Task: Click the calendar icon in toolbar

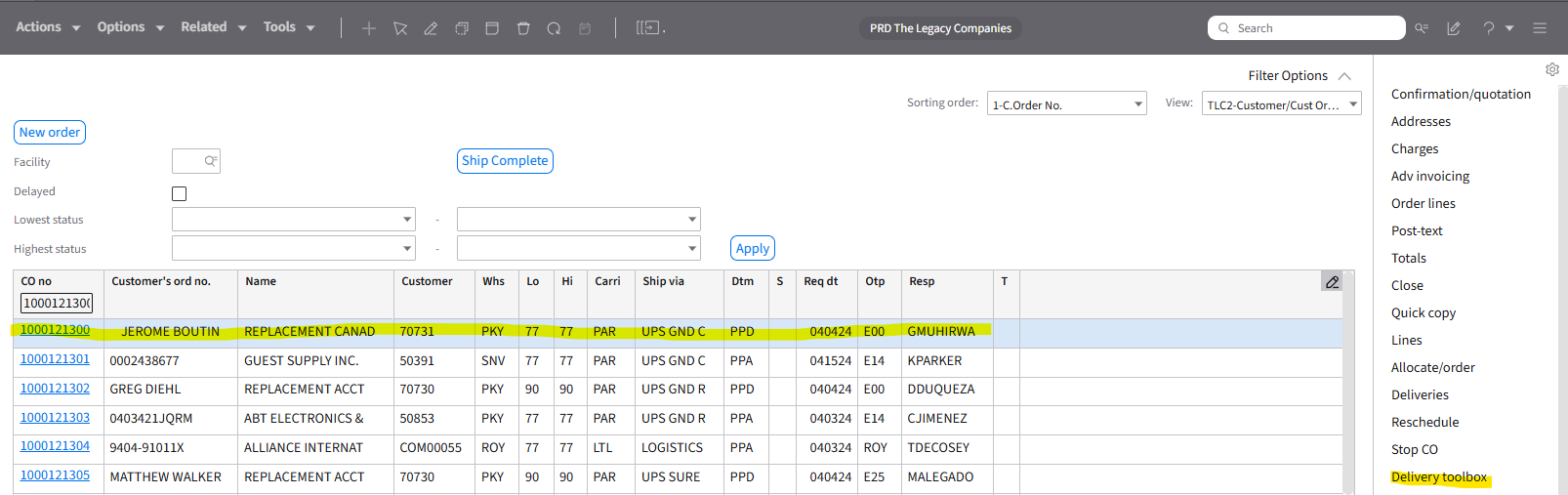Action: tap(585, 28)
